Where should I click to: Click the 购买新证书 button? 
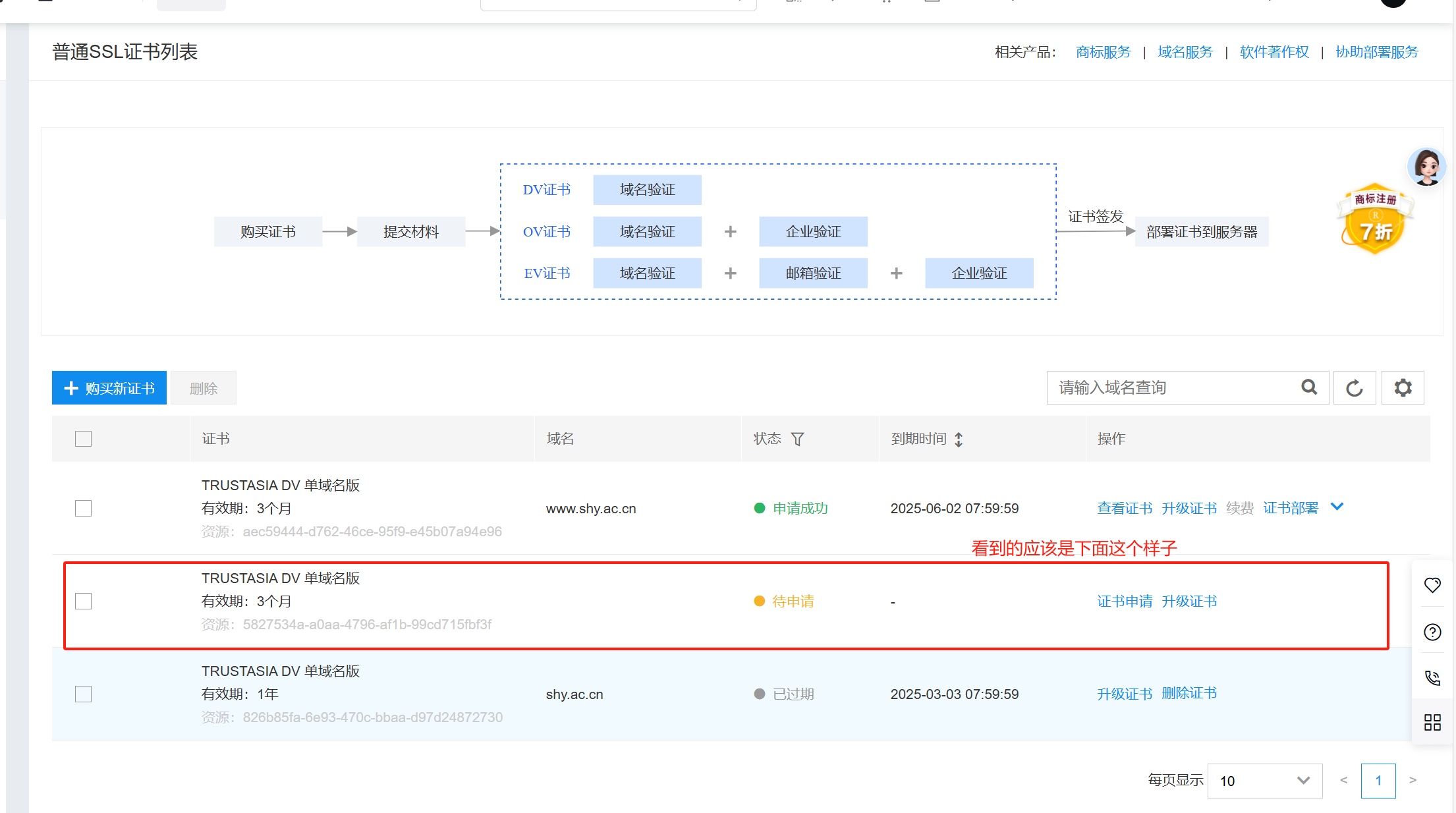(109, 388)
